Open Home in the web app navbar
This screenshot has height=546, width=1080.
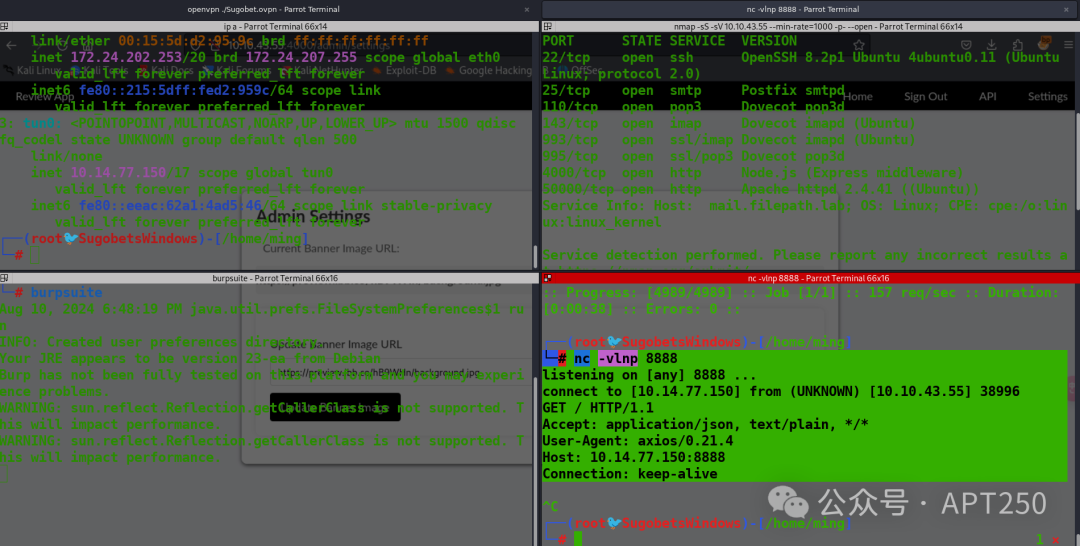(858, 96)
